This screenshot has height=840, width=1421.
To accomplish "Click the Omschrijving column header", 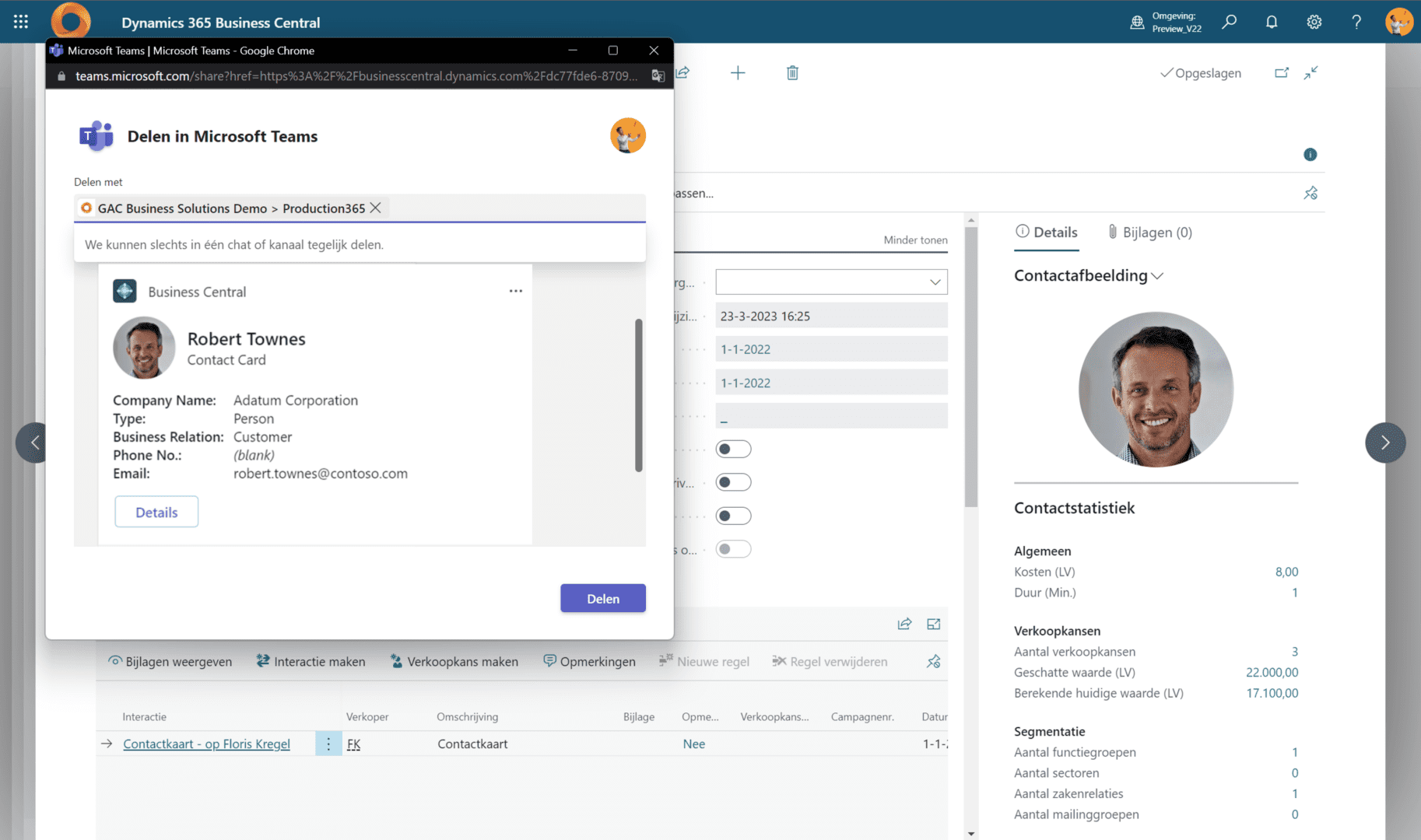I will pyautogui.click(x=467, y=716).
